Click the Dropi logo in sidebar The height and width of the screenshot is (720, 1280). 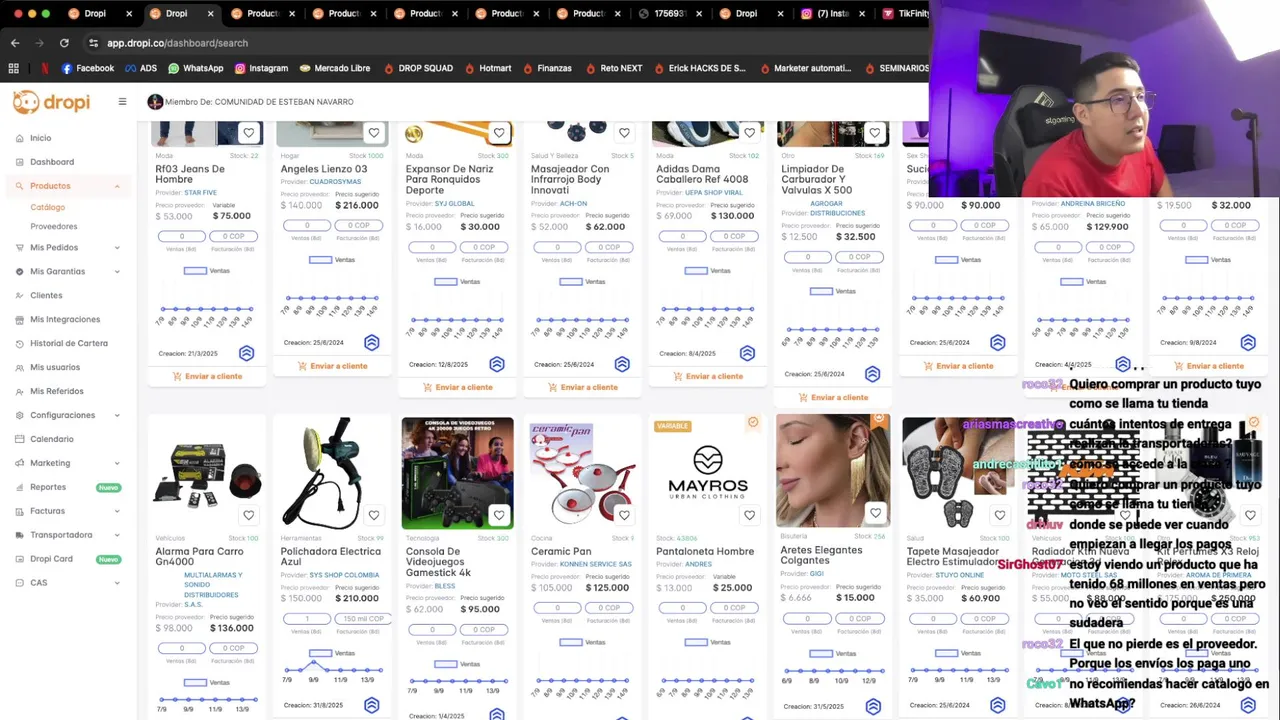pyautogui.click(x=51, y=102)
